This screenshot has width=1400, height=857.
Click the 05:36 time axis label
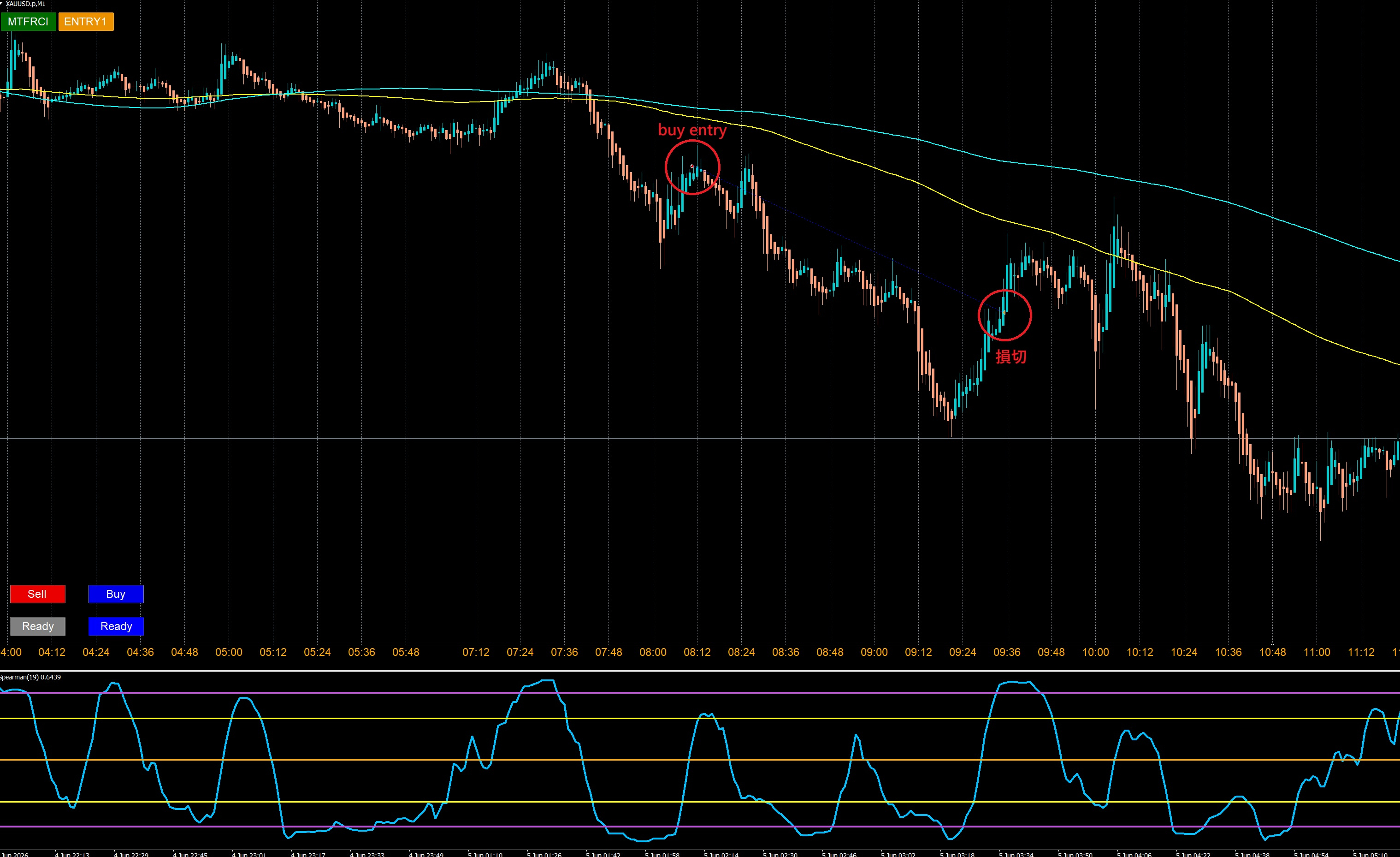tap(361, 652)
